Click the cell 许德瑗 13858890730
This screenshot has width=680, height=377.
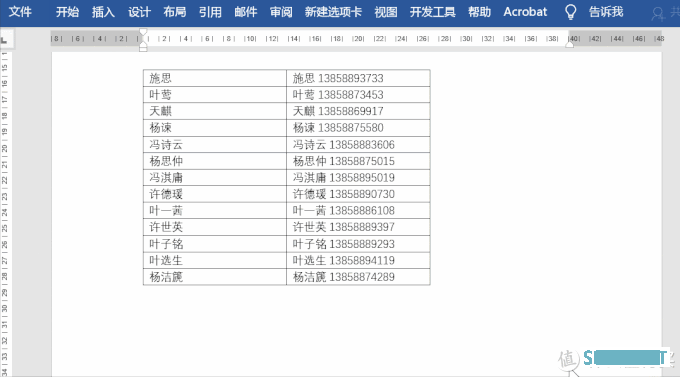tap(358, 194)
